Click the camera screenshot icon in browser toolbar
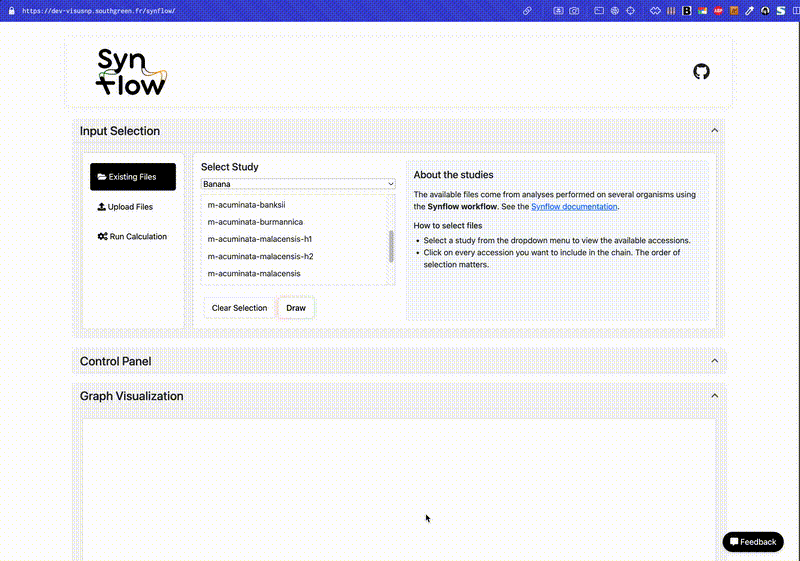This screenshot has width=800, height=561. pos(574,11)
